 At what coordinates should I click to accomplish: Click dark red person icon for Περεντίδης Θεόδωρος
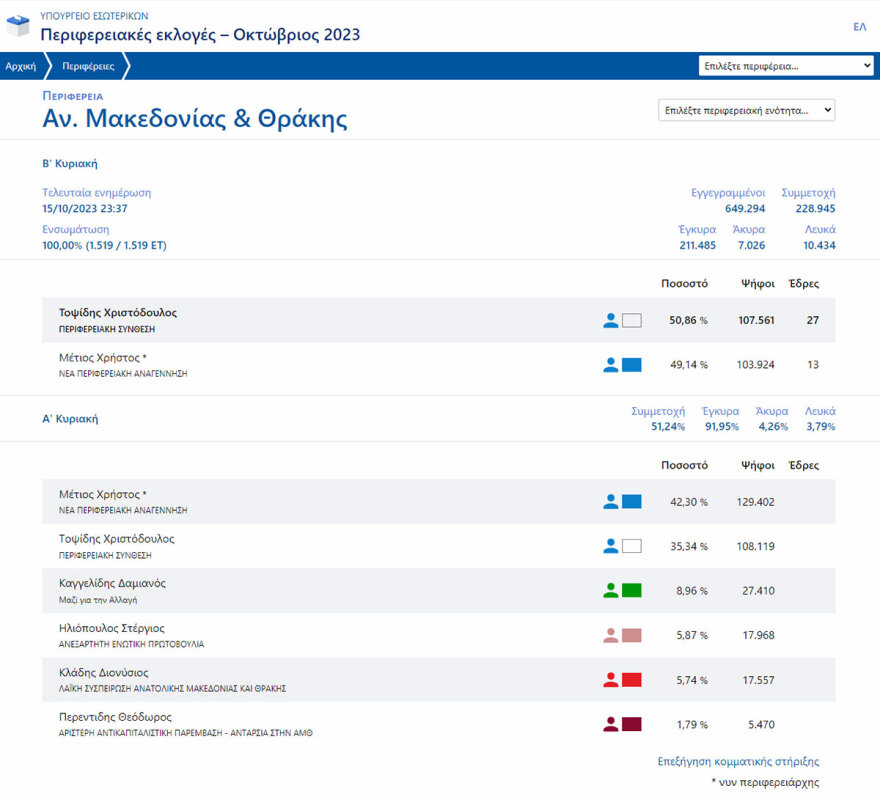coord(611,725)
